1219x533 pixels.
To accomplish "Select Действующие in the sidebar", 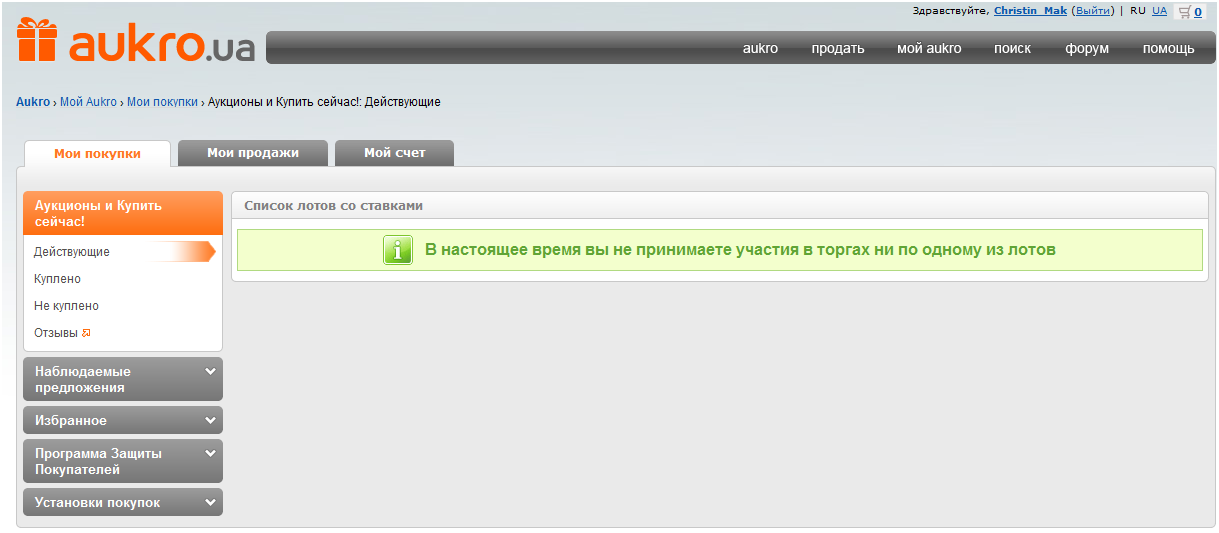I will pyautogui.click(x=72, y=252).
